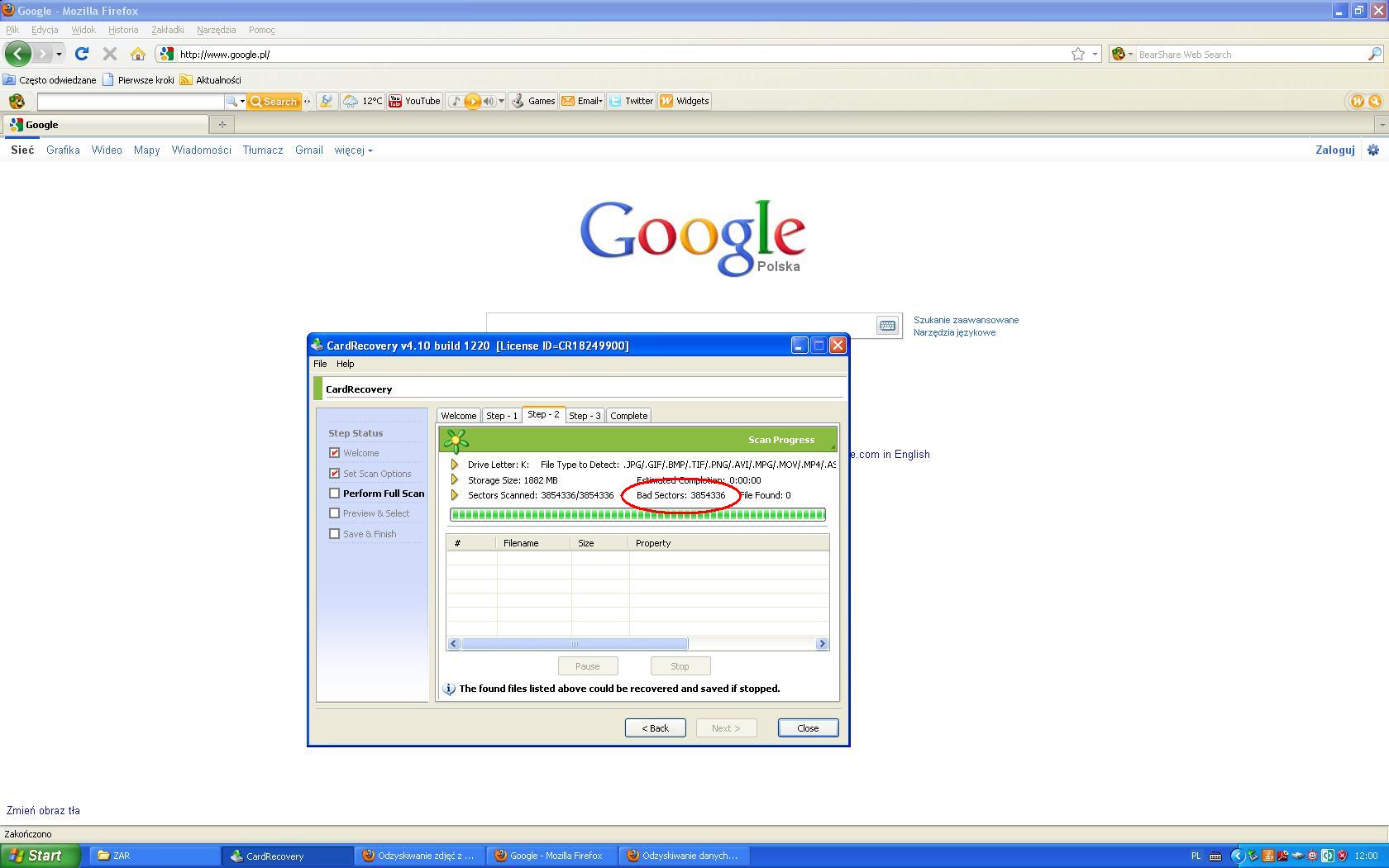Click the magnifier in the BearShare search box
Screen dimensions: 1389x868
[x=1374, y=54]
